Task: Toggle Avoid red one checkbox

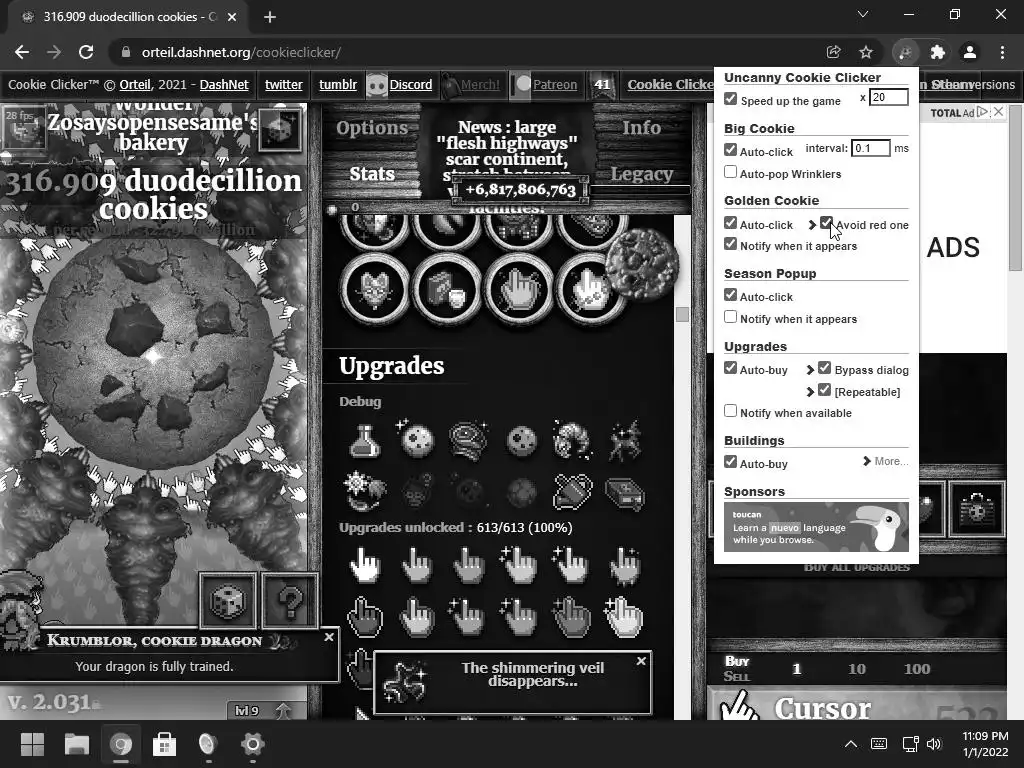Action: (x=826, y=223)
